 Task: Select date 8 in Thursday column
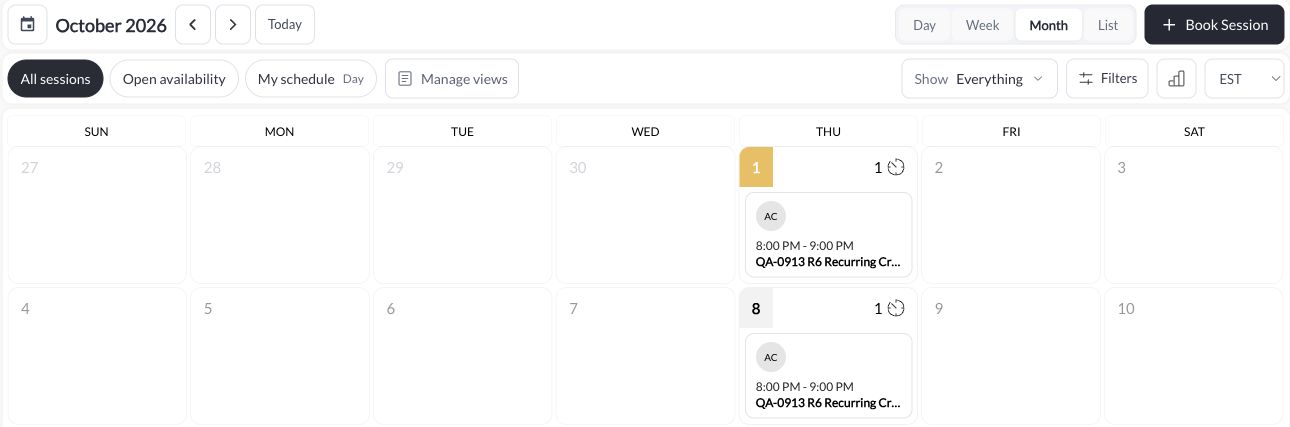pyautogui.click(x=756, y=308)
